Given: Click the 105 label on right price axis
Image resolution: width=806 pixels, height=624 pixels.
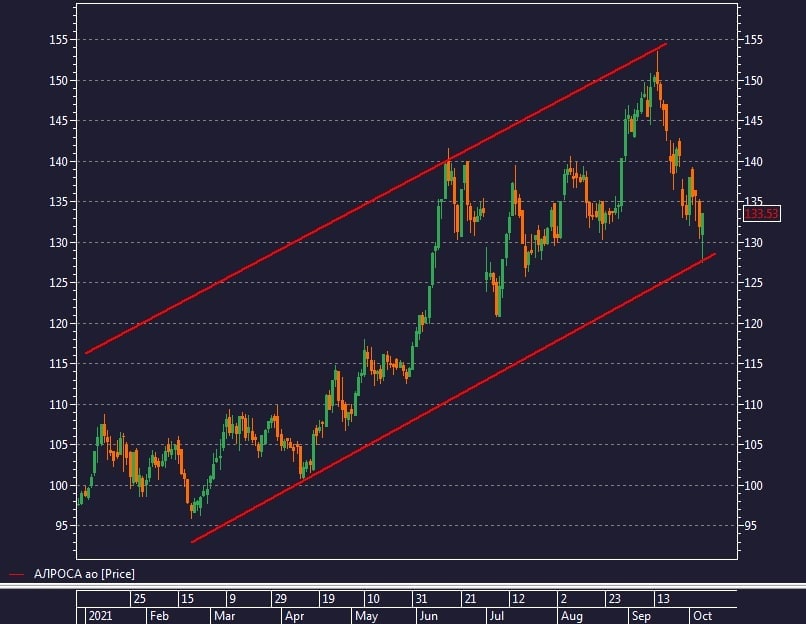Looking at the screenshot, I should [754, 445].
